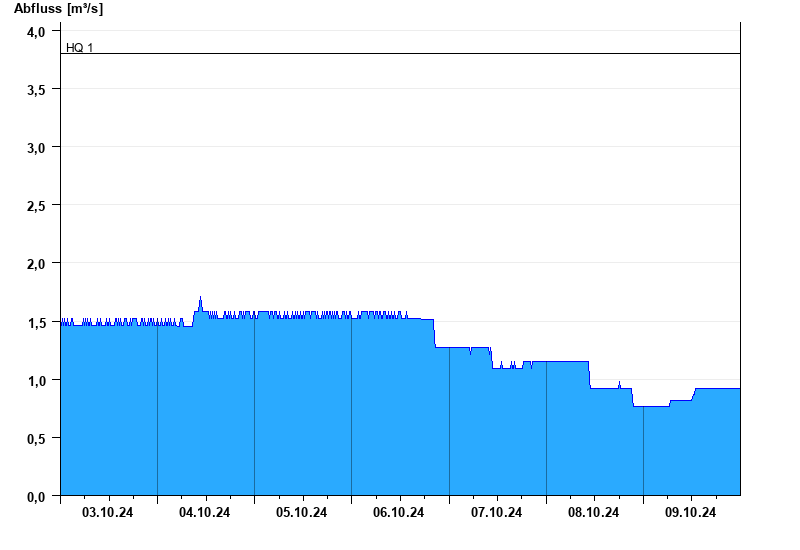Click the 4,0 y-axis tick label
800x550 pixels.
36,32
